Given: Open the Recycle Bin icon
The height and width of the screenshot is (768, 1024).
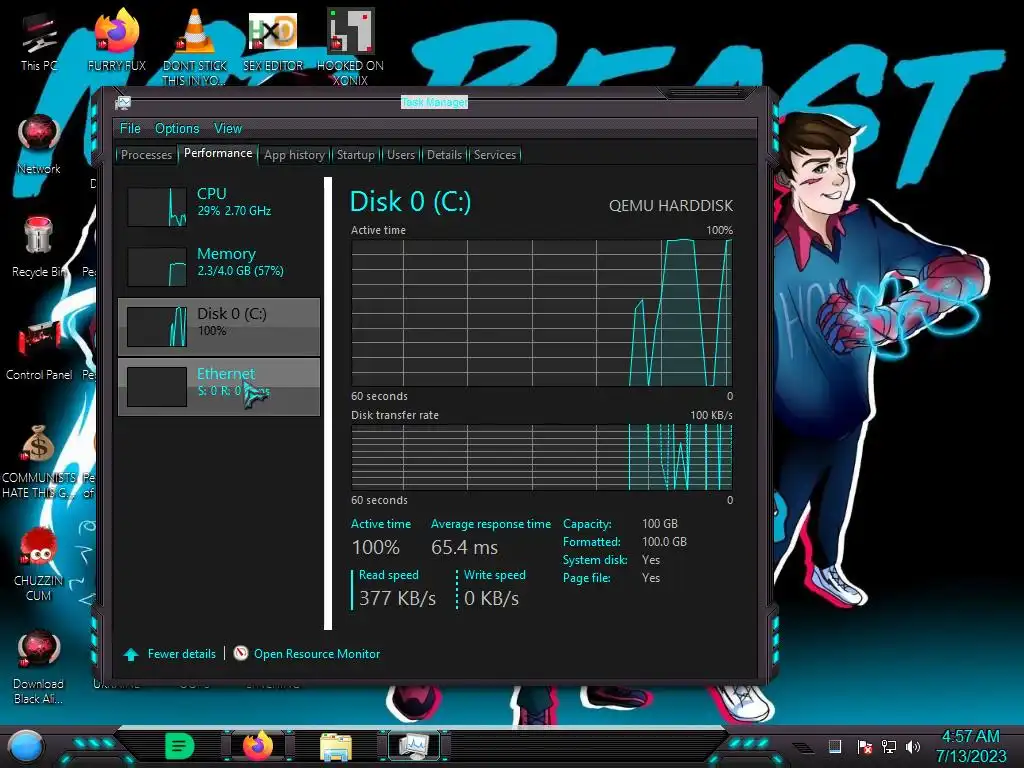Looking at the screenshot, I should (39, 247).
